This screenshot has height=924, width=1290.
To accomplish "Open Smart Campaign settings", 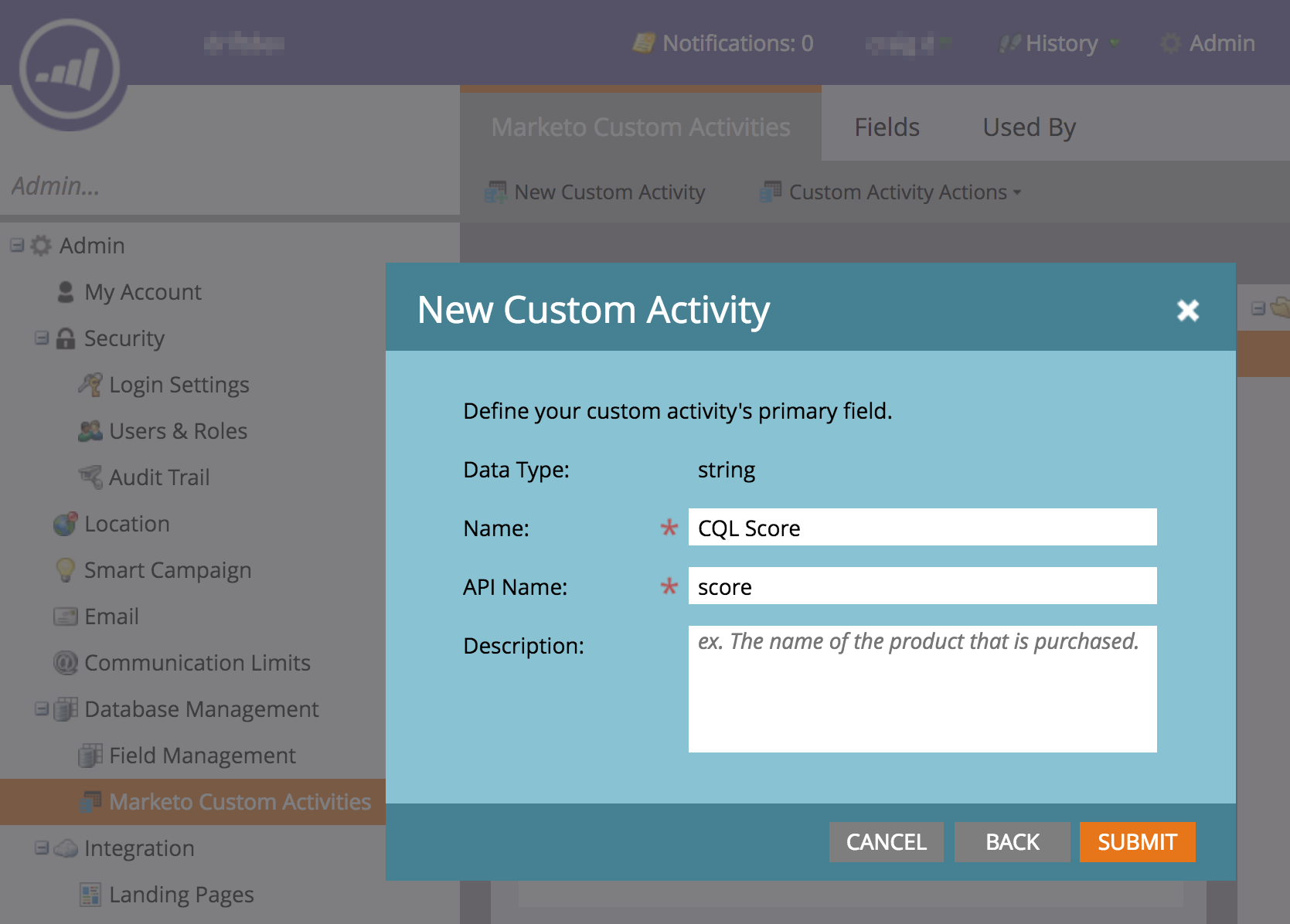I will (x=168, y=570).
